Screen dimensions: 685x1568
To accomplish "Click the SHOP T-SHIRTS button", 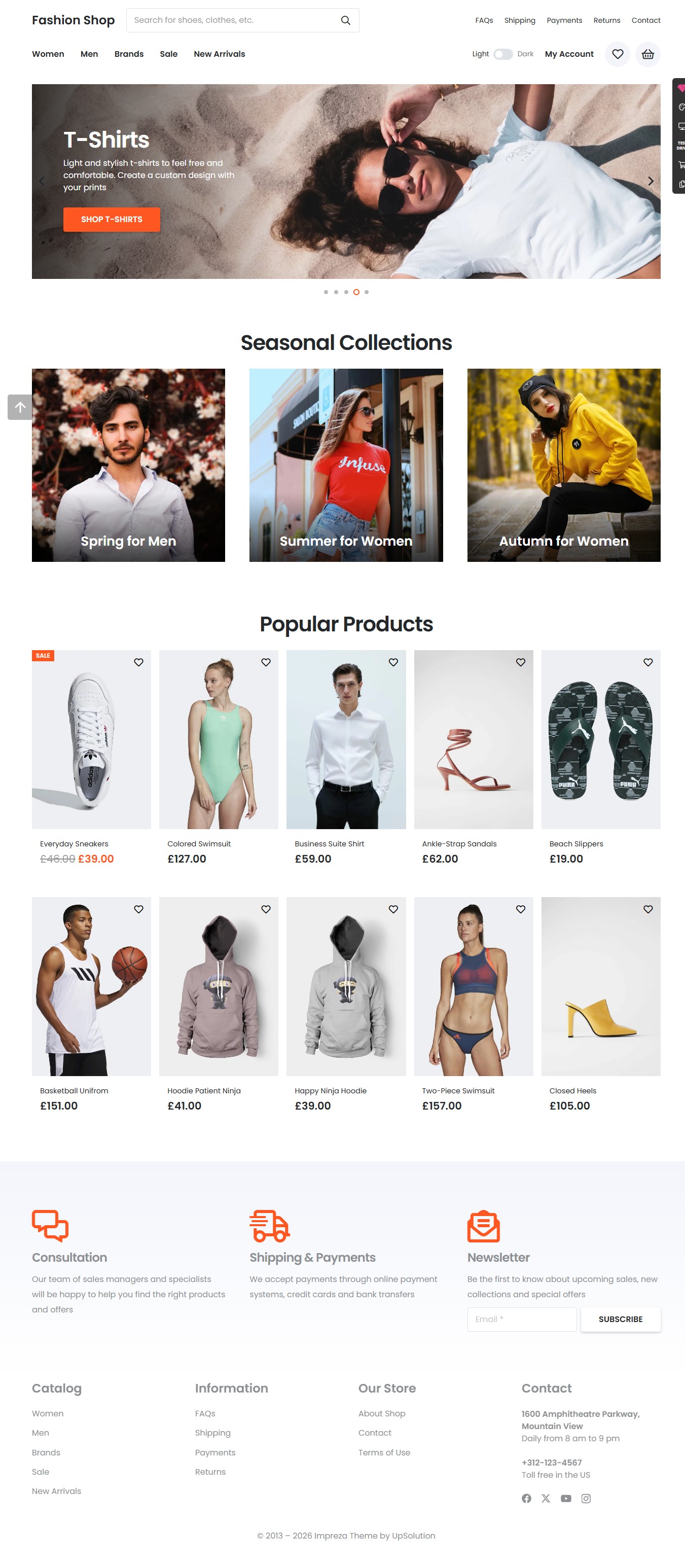I will click(x=112, y=220).
